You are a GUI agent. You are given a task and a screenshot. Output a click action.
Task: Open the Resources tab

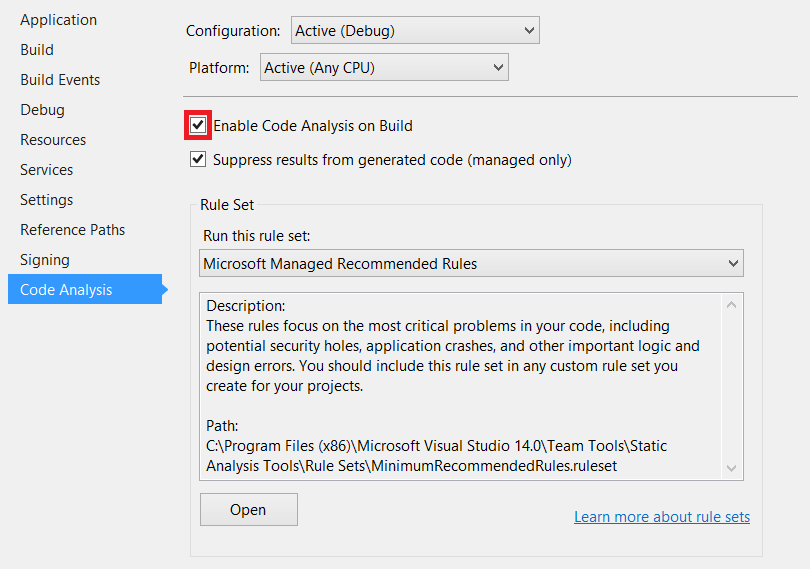(x=53, y=140)
